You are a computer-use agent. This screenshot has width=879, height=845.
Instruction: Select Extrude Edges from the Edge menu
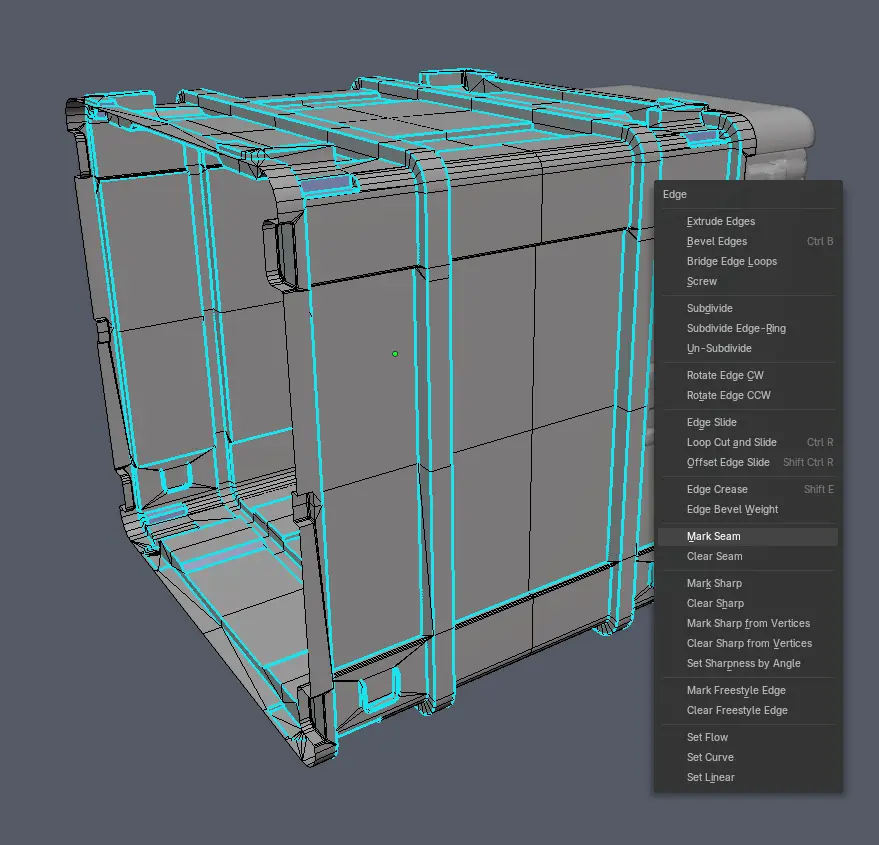click(x=720, y=221)
